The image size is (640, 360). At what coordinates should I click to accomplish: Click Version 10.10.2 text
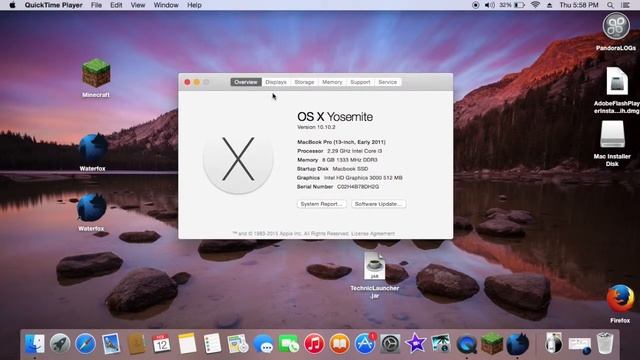tap(316, 127)
